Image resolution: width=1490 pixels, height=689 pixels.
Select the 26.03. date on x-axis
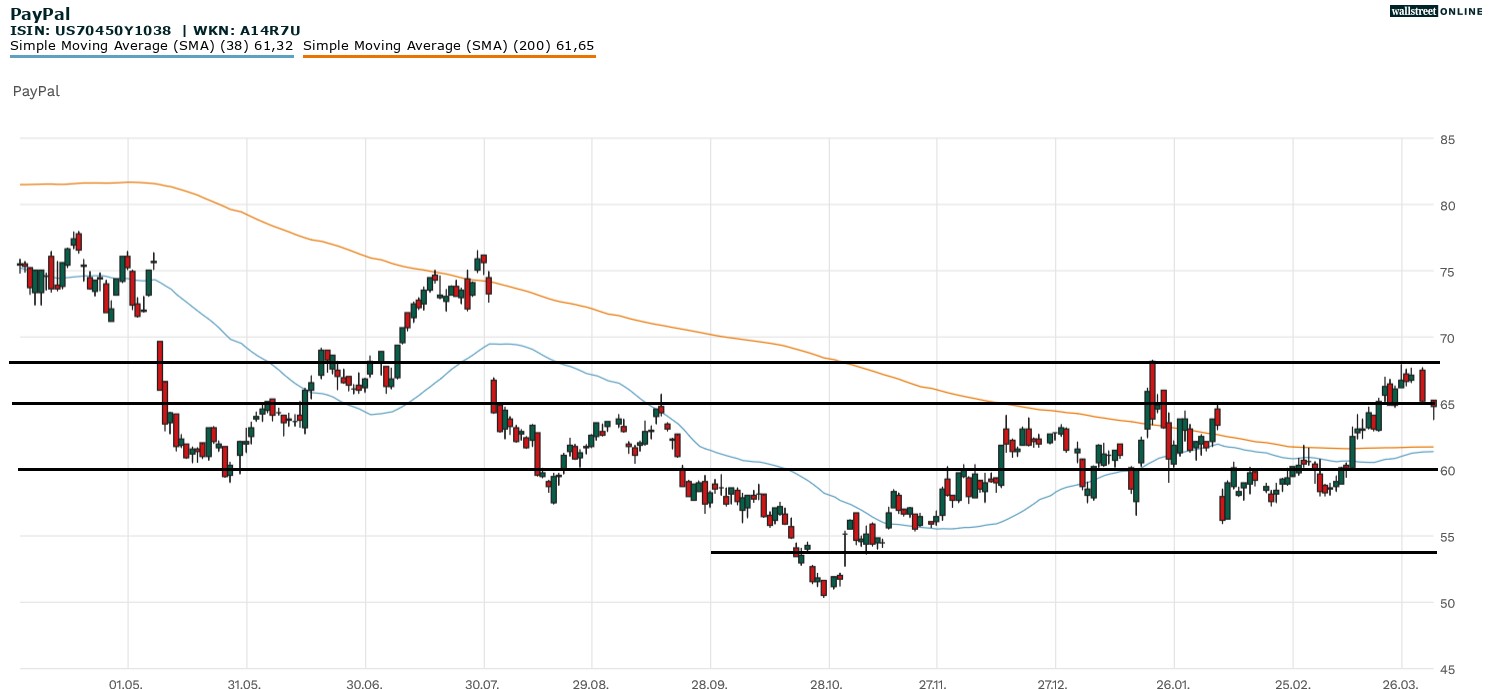1400,686
